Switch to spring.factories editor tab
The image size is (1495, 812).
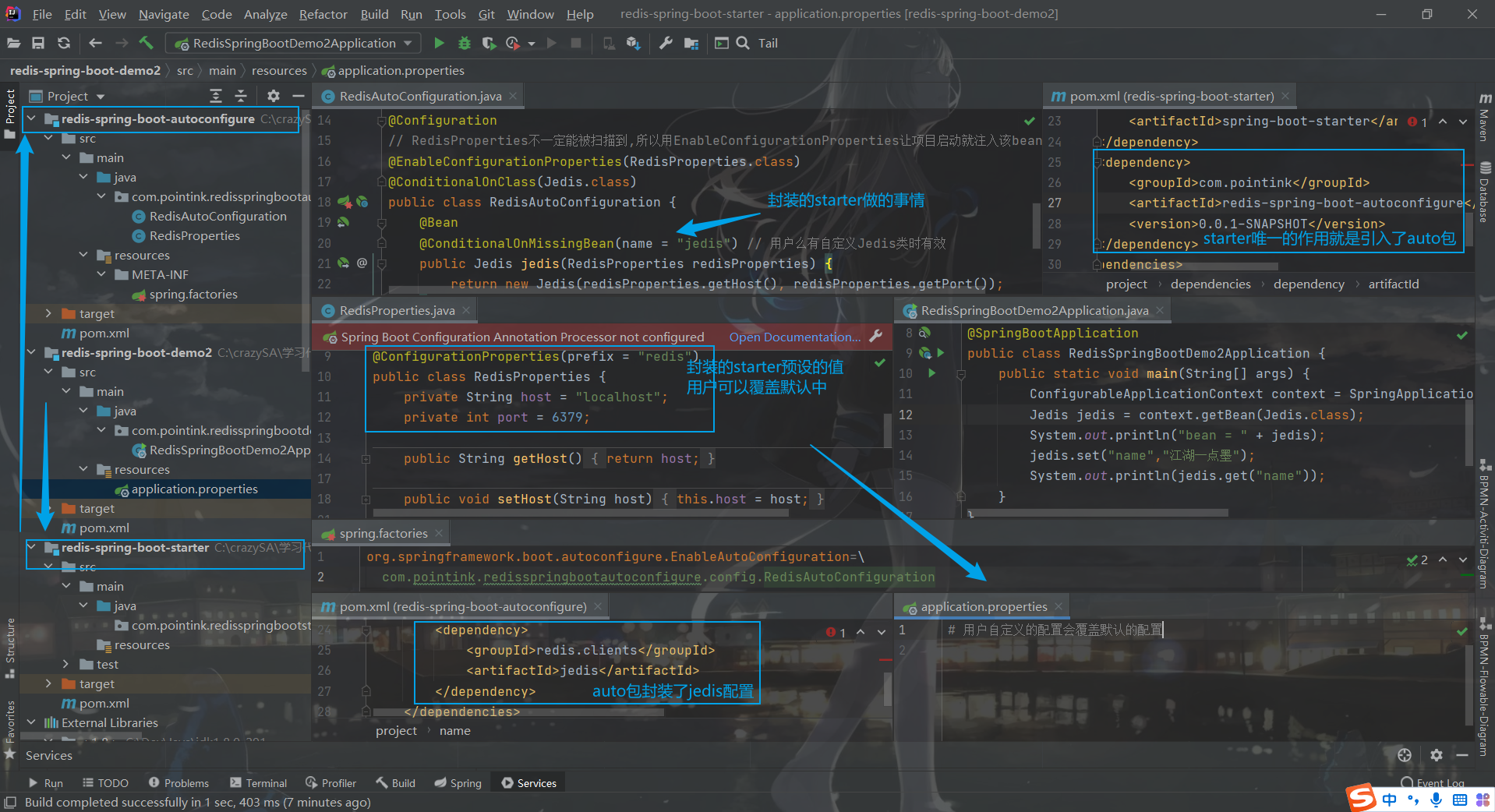tap(383, 533)
